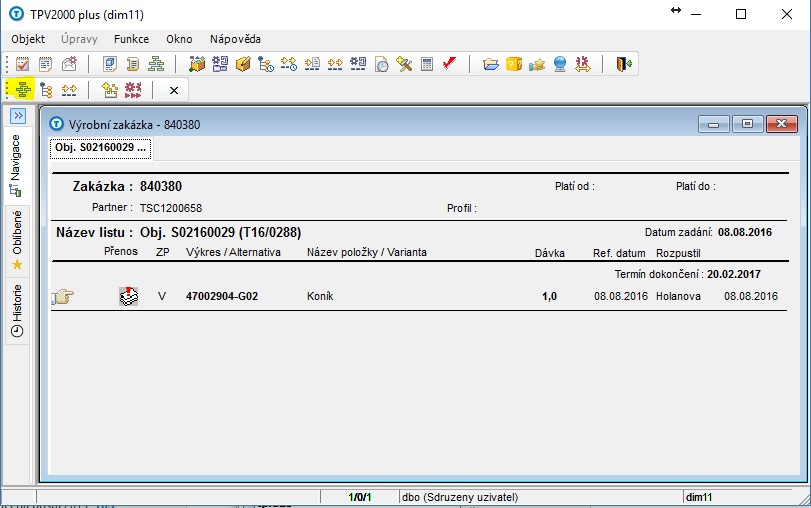Open the Historie side panel

click(17, 310)
